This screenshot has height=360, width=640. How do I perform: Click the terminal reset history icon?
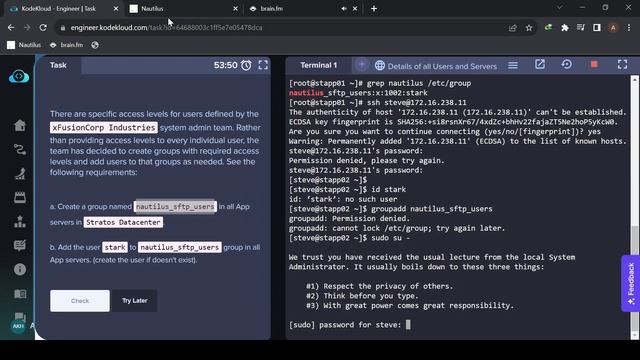point(567,64)
